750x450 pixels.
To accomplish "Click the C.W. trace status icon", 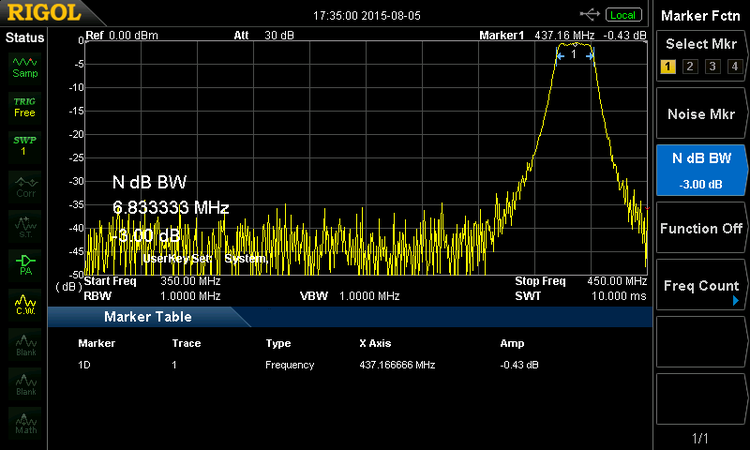I will coord(24,303).
